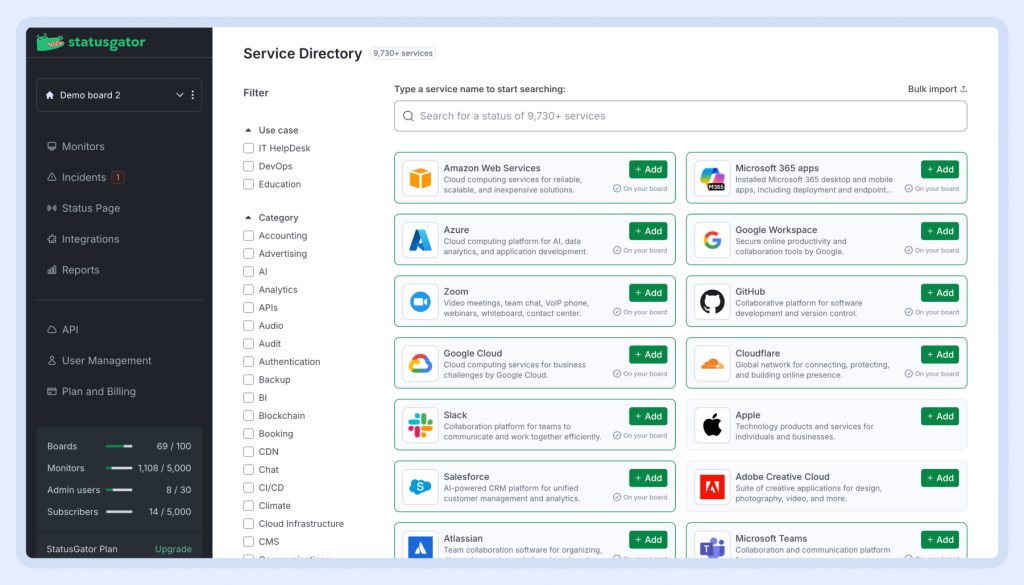Open the API sidebar item
The image size is (1024, 585).
[x=70, y=330]
